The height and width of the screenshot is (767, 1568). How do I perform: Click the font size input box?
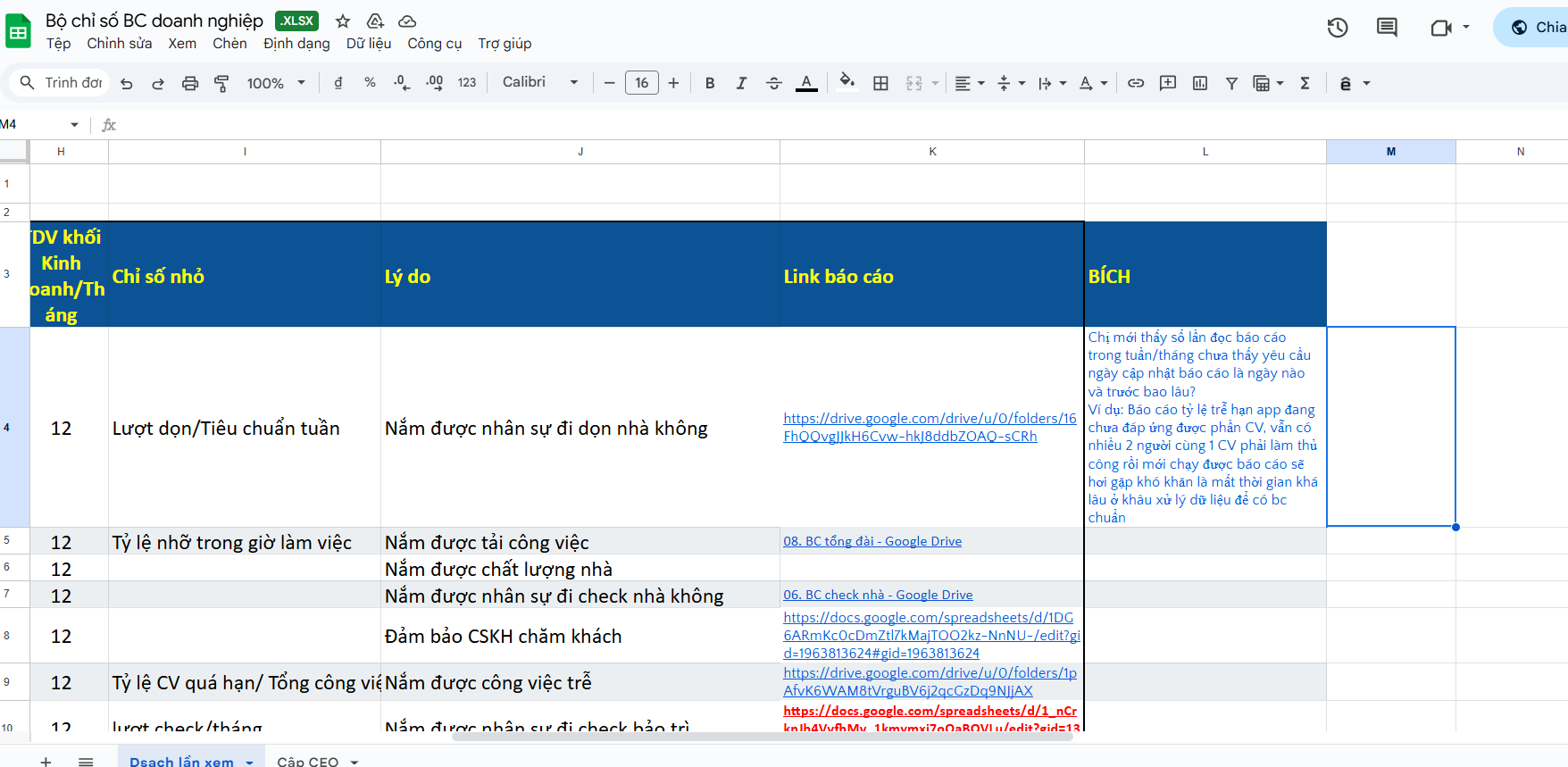tap(641, 83)
